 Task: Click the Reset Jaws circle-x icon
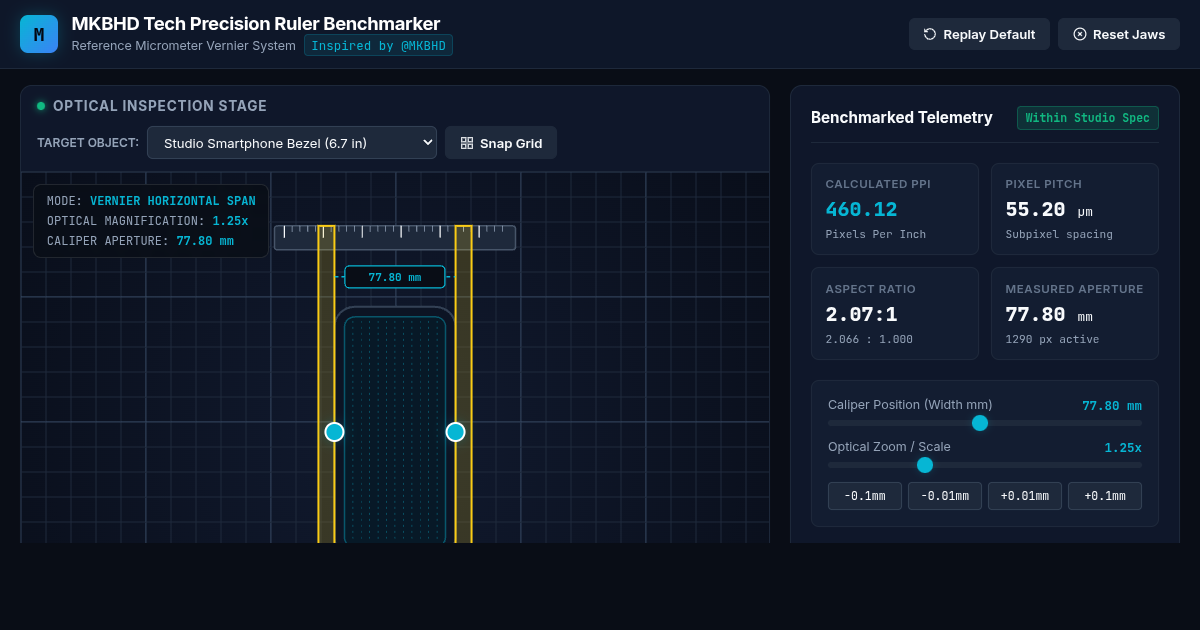(1080, 34)
